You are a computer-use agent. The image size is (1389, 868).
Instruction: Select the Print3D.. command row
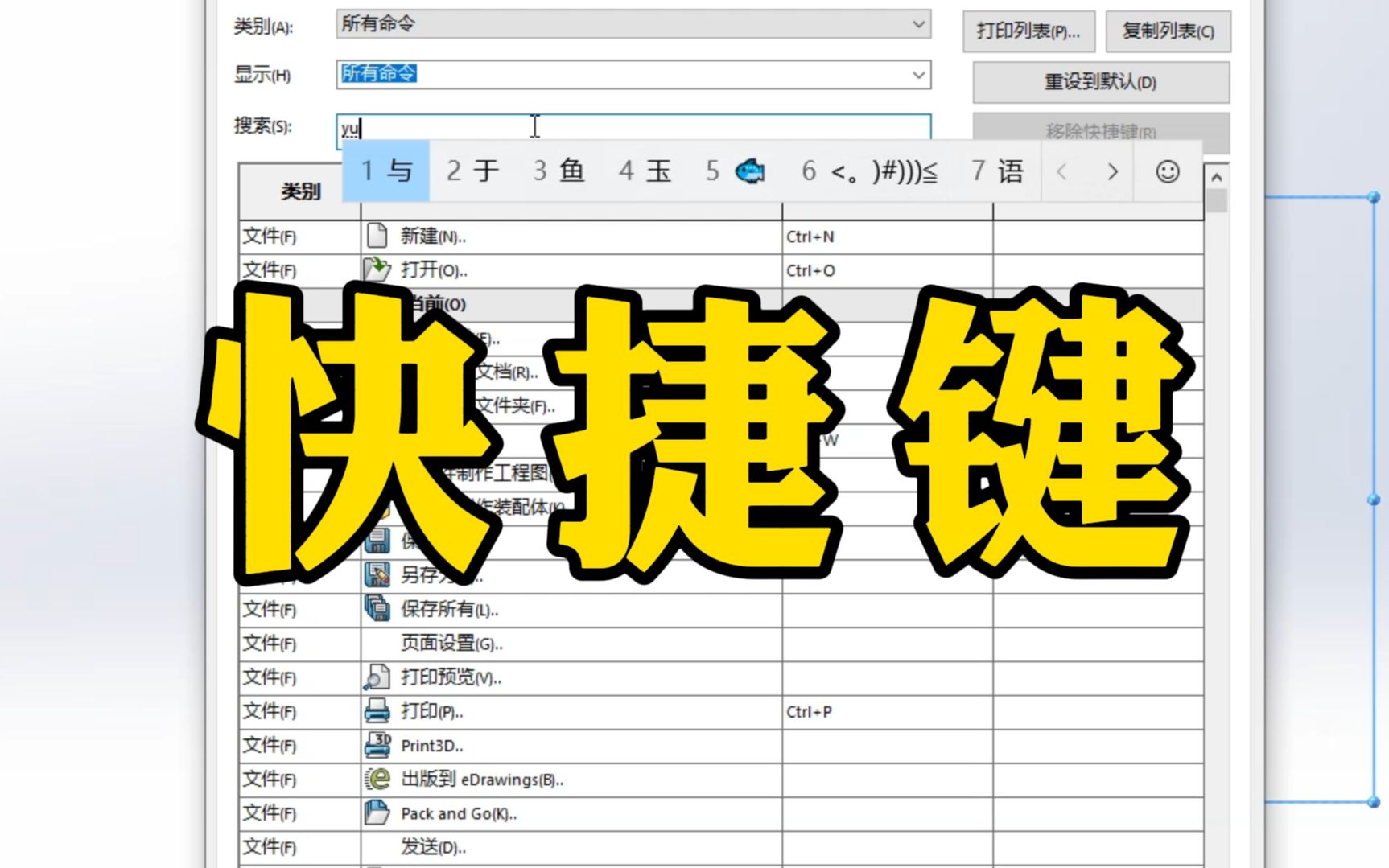(721, 746)
